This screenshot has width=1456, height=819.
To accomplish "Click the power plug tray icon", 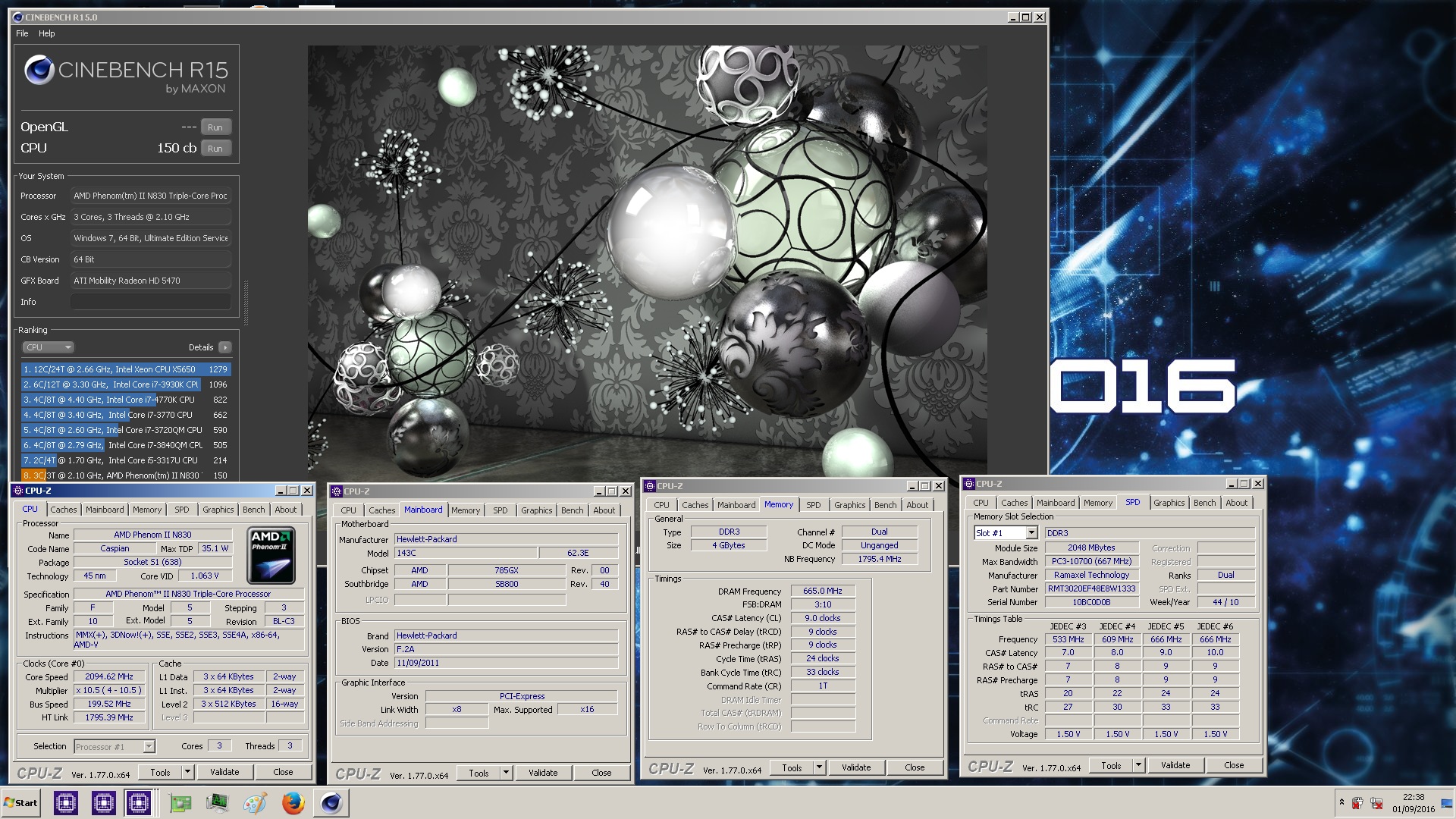I will pyautogui.click(x=1357, y=803).
